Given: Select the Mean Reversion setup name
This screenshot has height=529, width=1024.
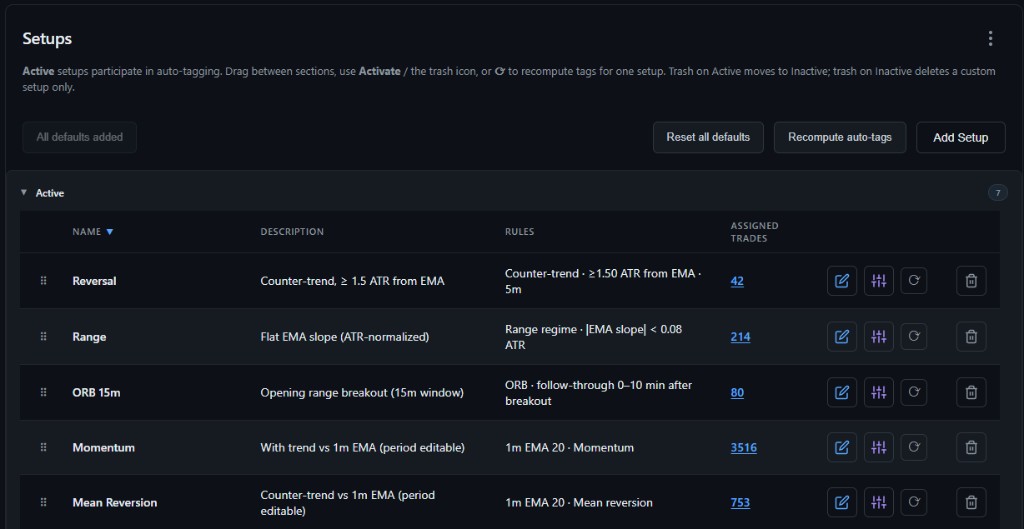Looking at the screenshot, I should [x=114, y=502].
